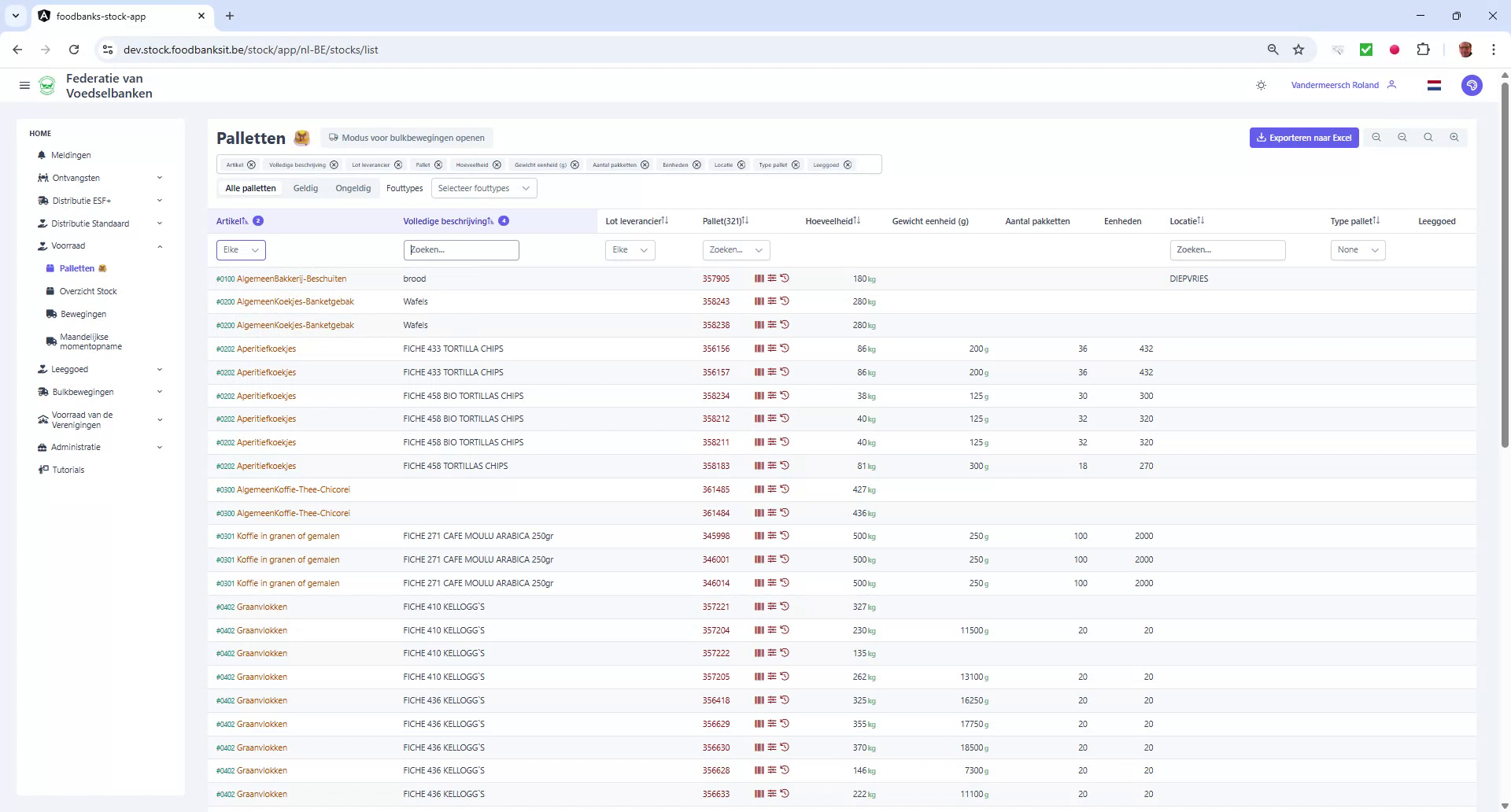Select the adjust/sliders icon for pallet 358243
The width and height of the screenshot is (1511, 812).
772,301
